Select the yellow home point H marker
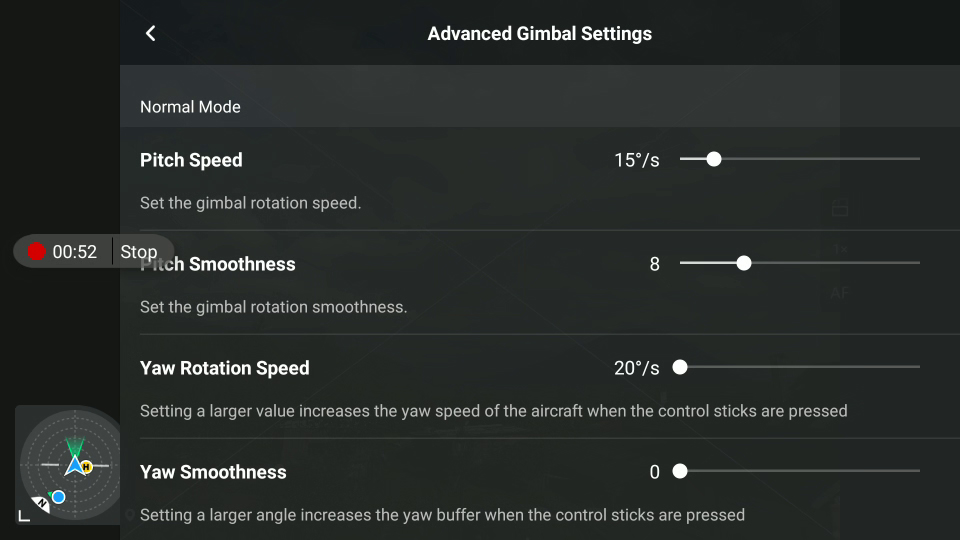 pos(87,467)
